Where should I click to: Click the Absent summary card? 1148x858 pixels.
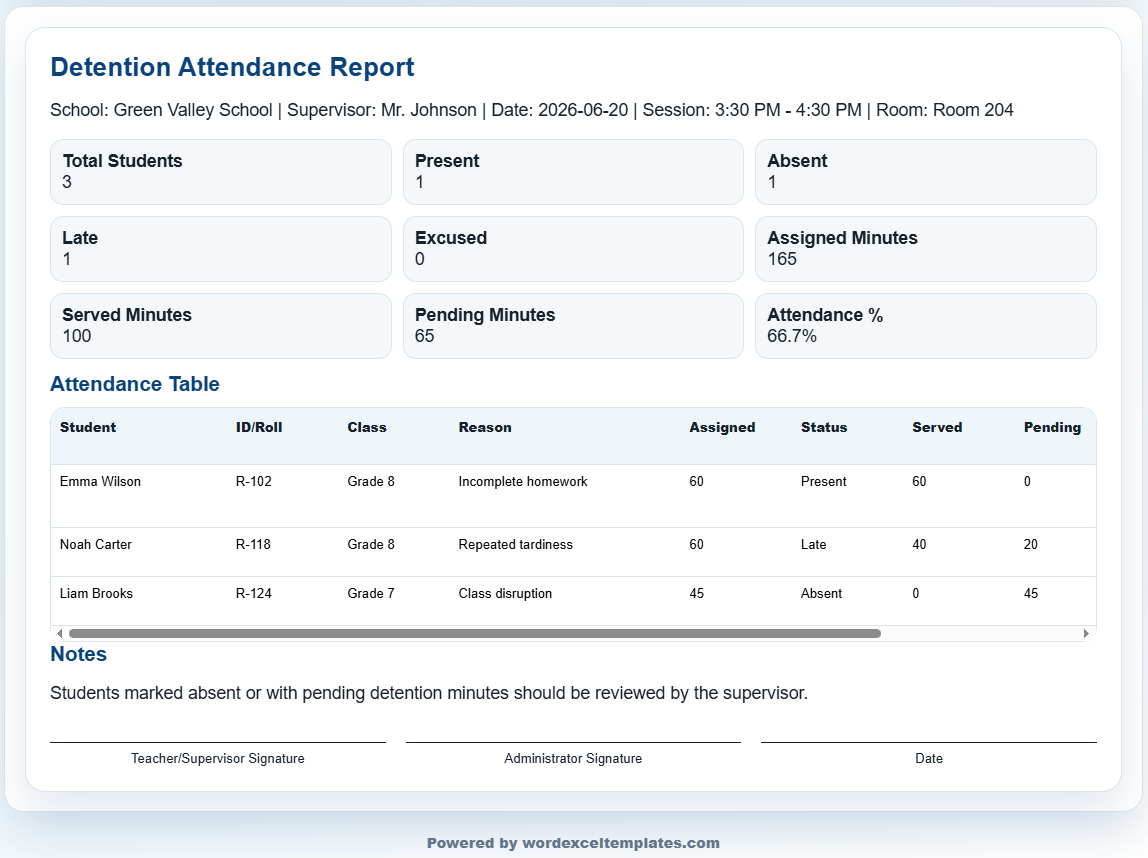point(925,172)
